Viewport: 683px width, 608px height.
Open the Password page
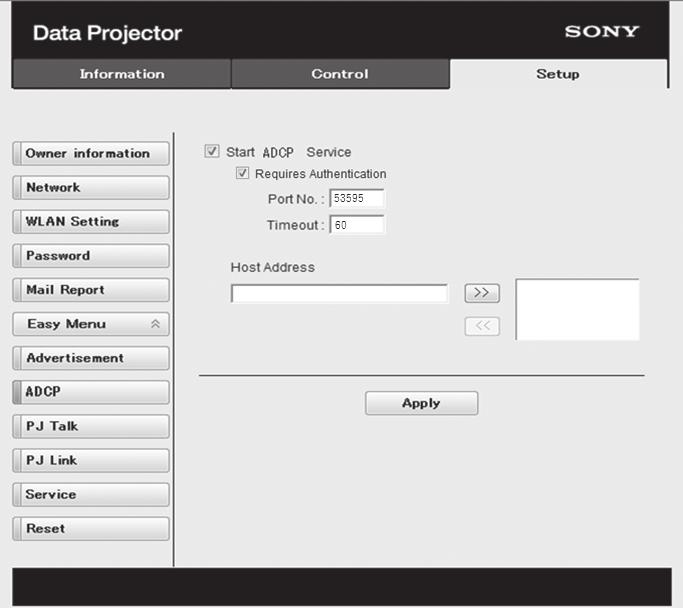pos(91,256)
